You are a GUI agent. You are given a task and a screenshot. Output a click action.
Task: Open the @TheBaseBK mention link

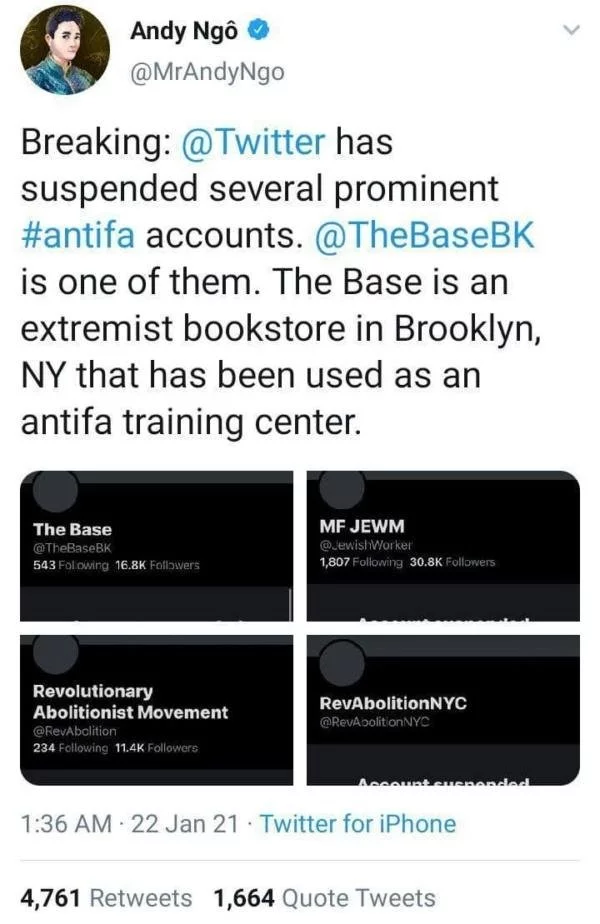click(424, 235)
